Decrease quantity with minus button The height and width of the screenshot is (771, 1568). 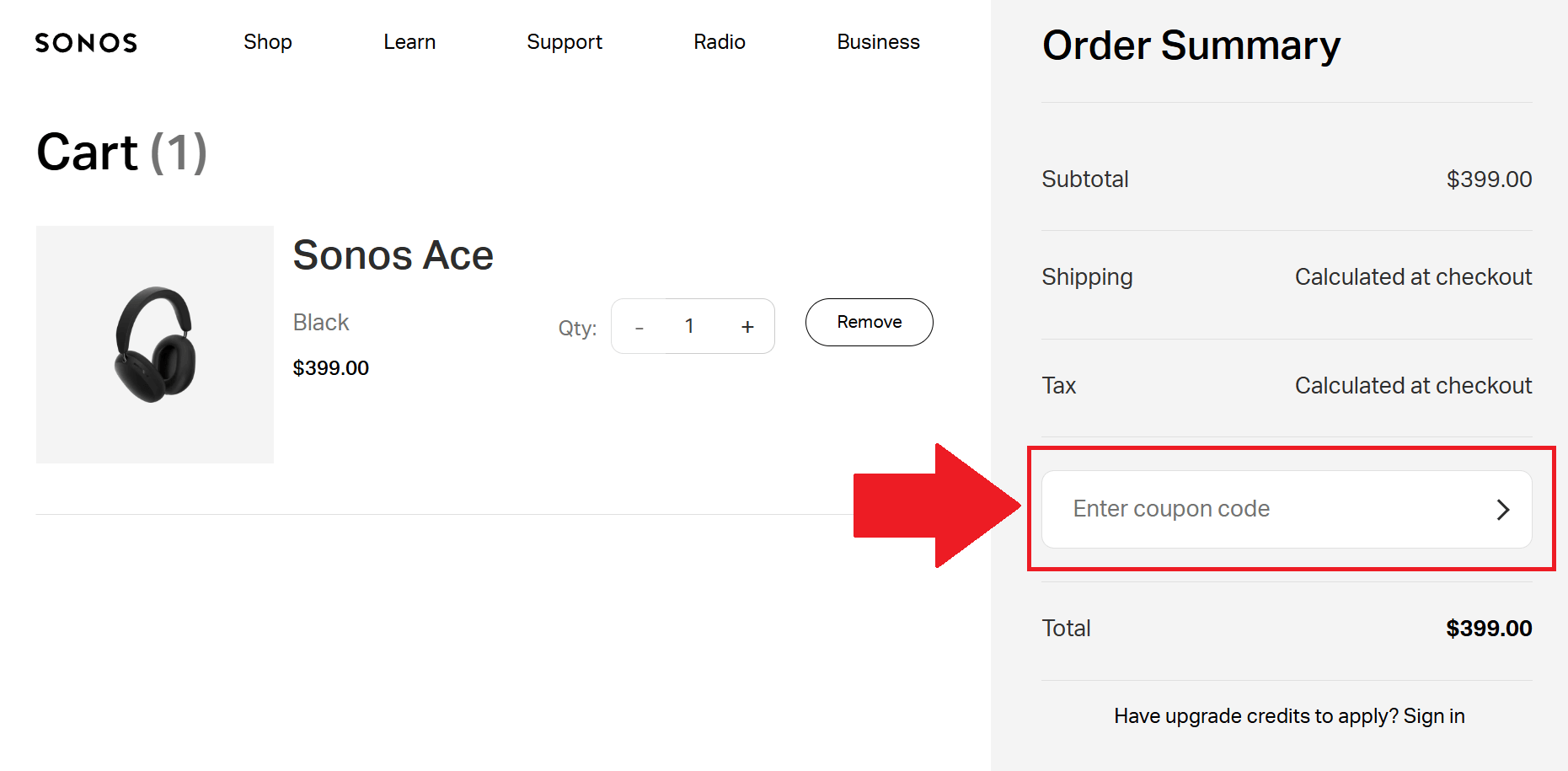tap(640, 327)
